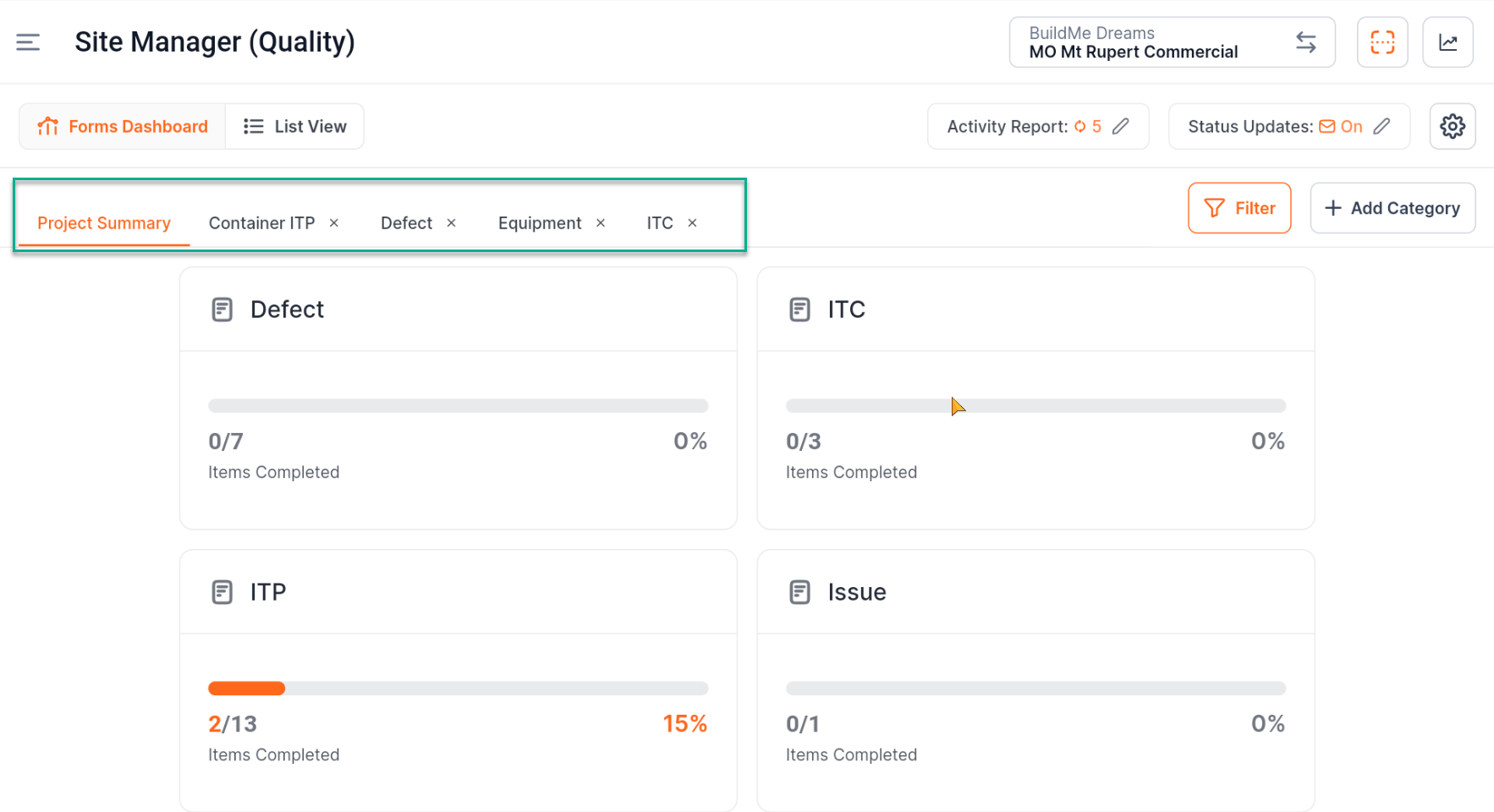
Task: Open the ITP card title
Action: (268, 592)
